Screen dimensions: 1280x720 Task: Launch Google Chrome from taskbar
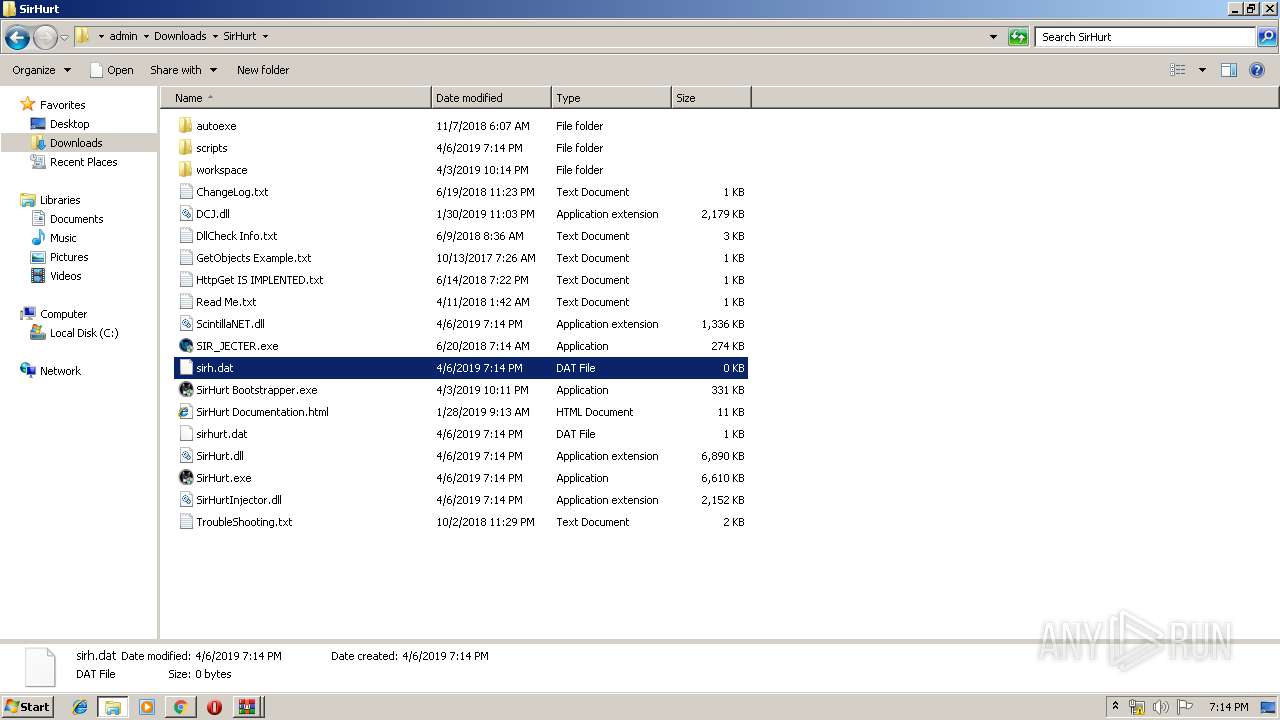click(x=180, y=707)
